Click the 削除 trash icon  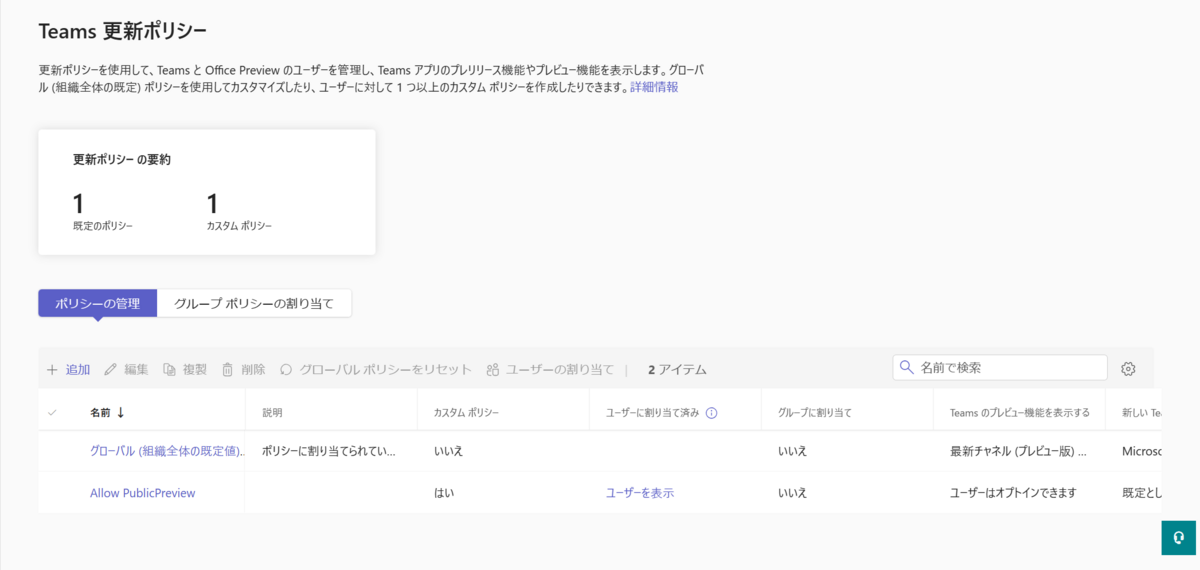coord(228,369)
